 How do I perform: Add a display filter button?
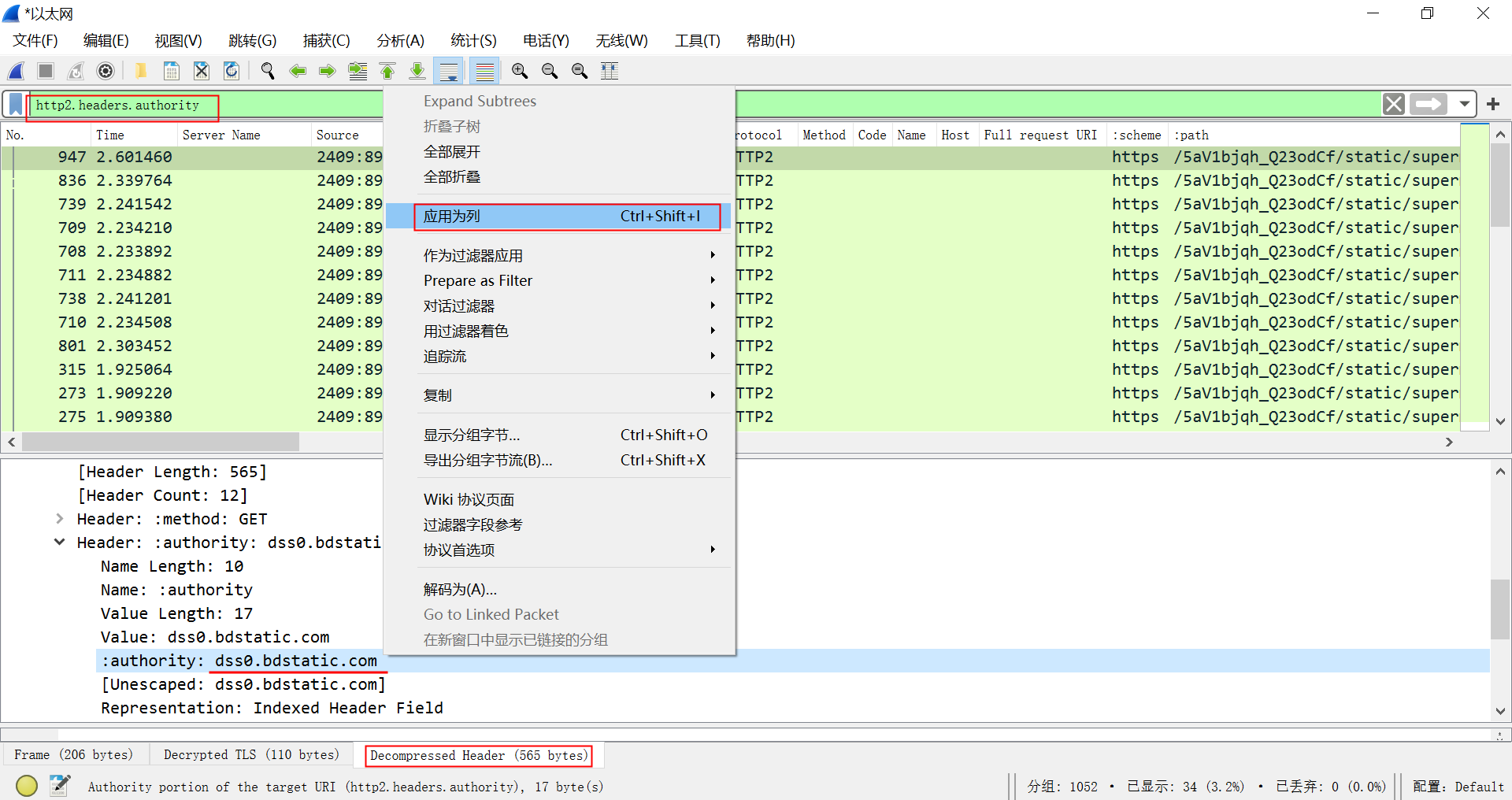click(x=1493, y=104)
